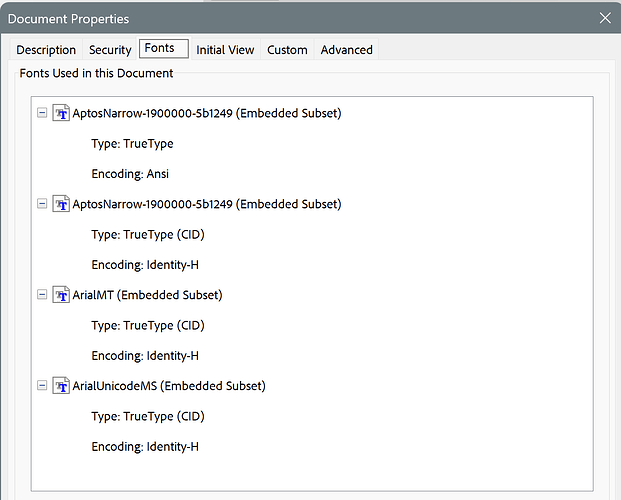621x500 pixels.
Task: Select the ArialUnicodeMS (Embedded Subset) font name
Action: pyautogui.click(x=169, y=386)
